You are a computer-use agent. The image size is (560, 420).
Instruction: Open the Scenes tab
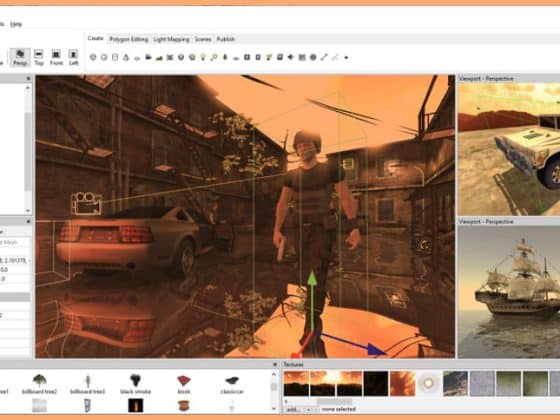[x=203, y=39]
